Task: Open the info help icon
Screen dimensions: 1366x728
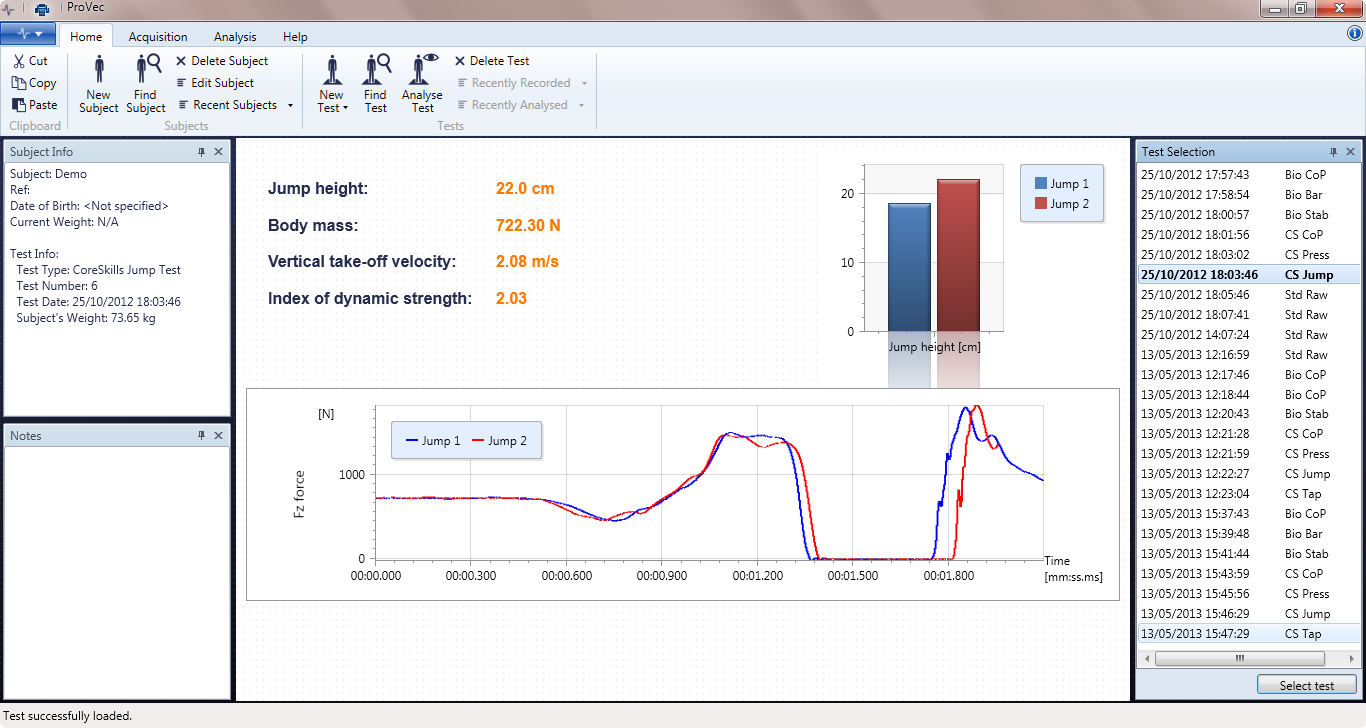Action: (1355, 34)
